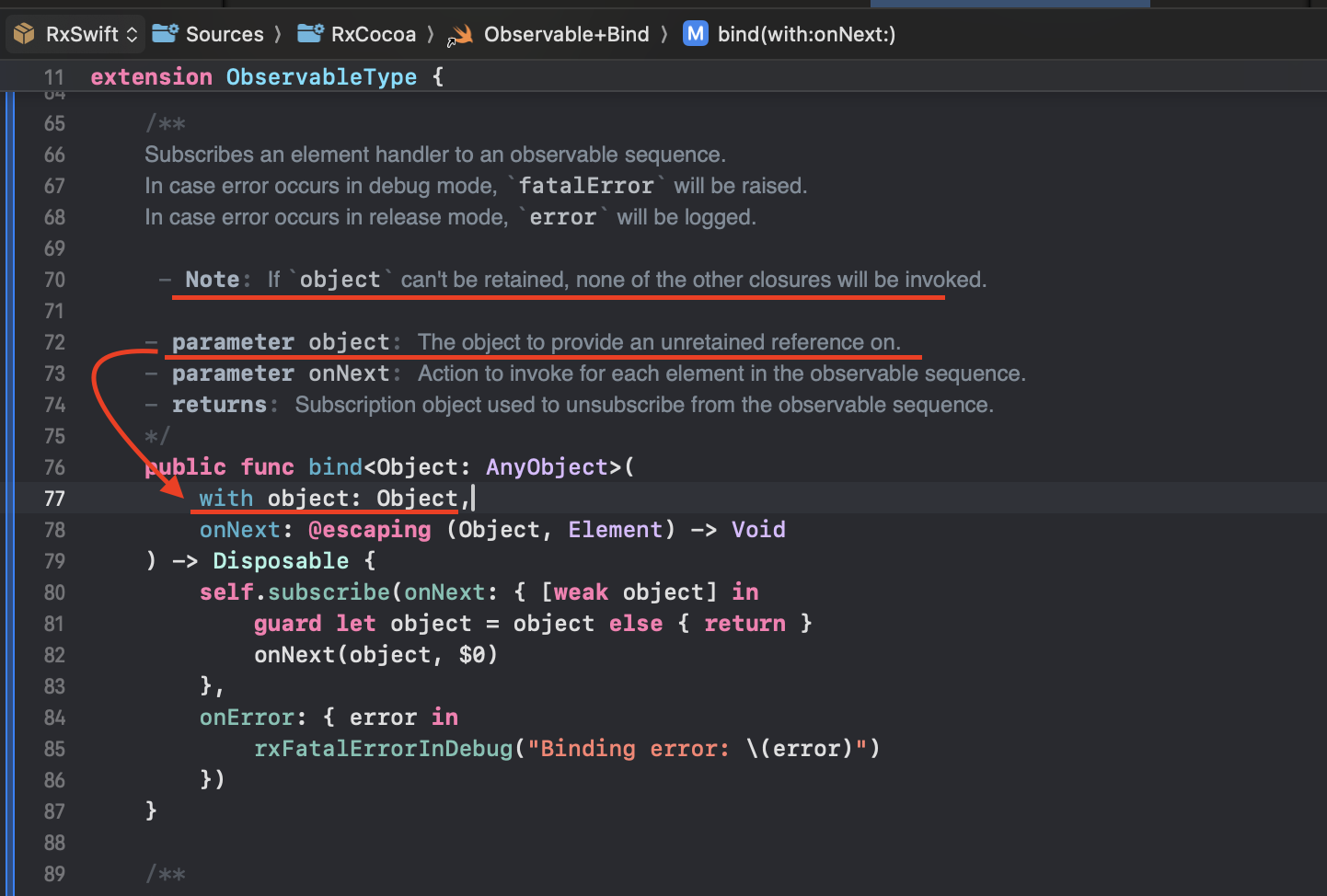The width and height of the screenshot is (1327, 896).
Task: Select Sources in the jump bar
Action: coord(225,34)
